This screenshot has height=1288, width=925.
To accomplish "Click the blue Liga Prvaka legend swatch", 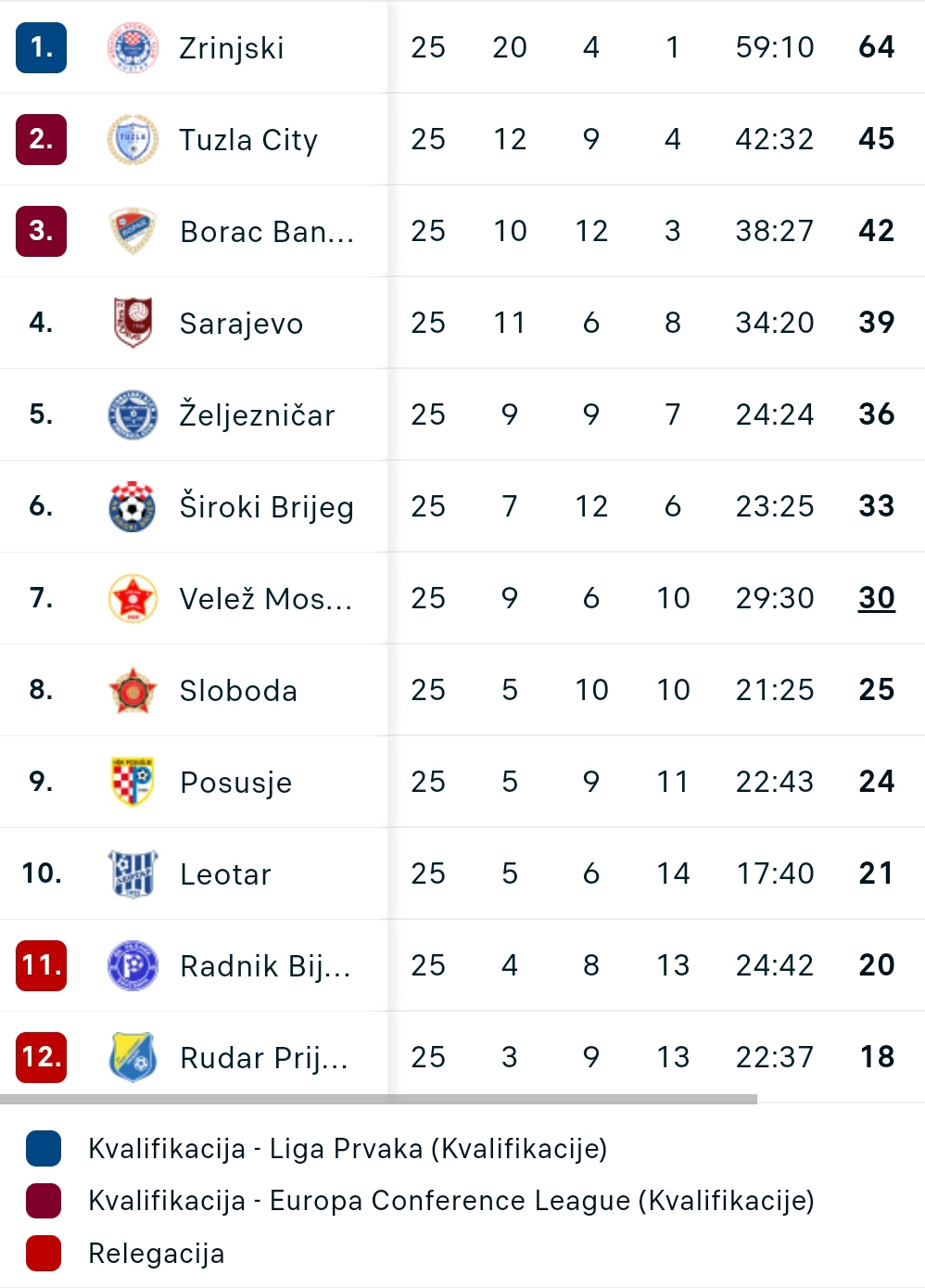I will coord(44,1148).
